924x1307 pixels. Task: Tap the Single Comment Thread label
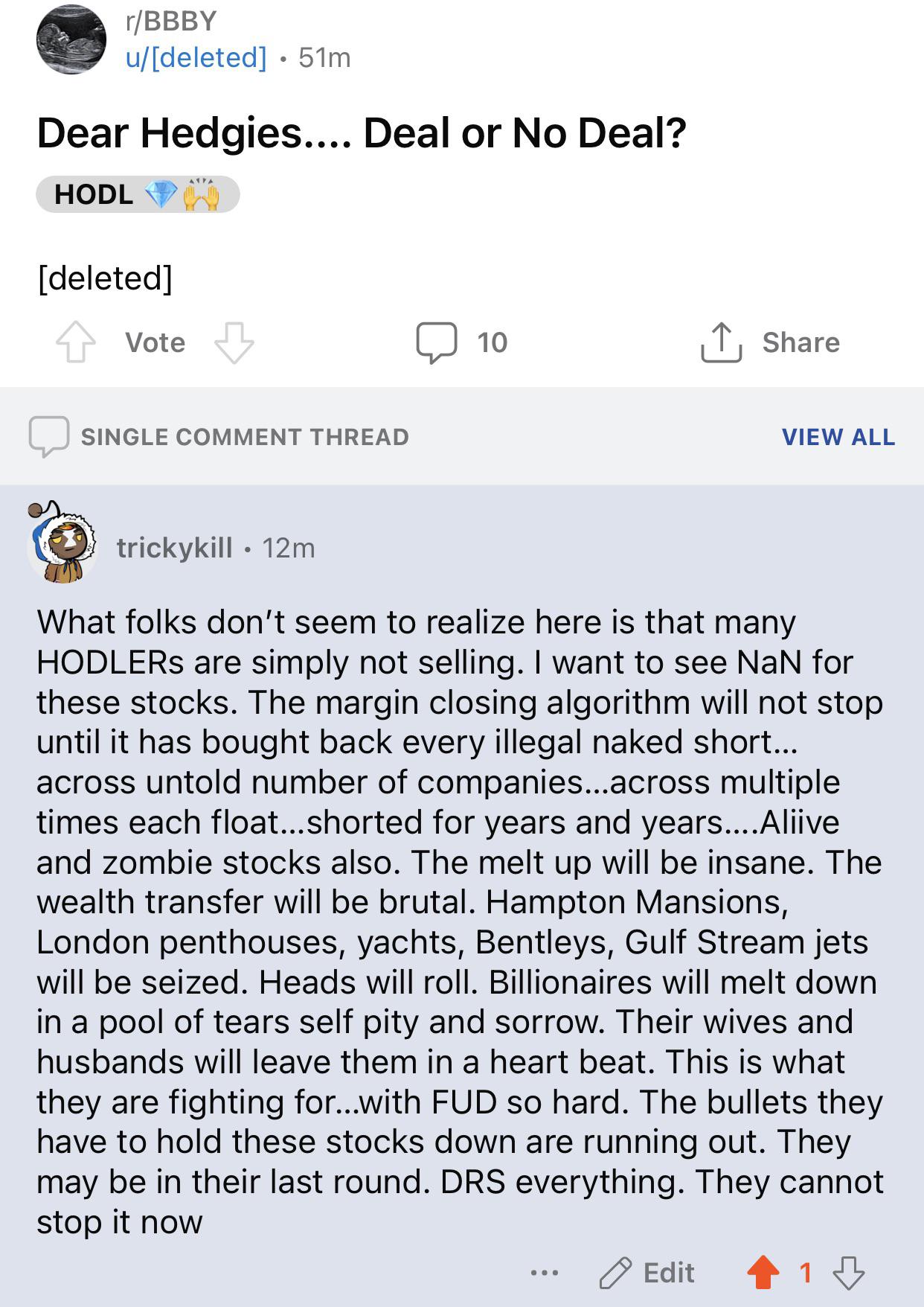[245, 437]
